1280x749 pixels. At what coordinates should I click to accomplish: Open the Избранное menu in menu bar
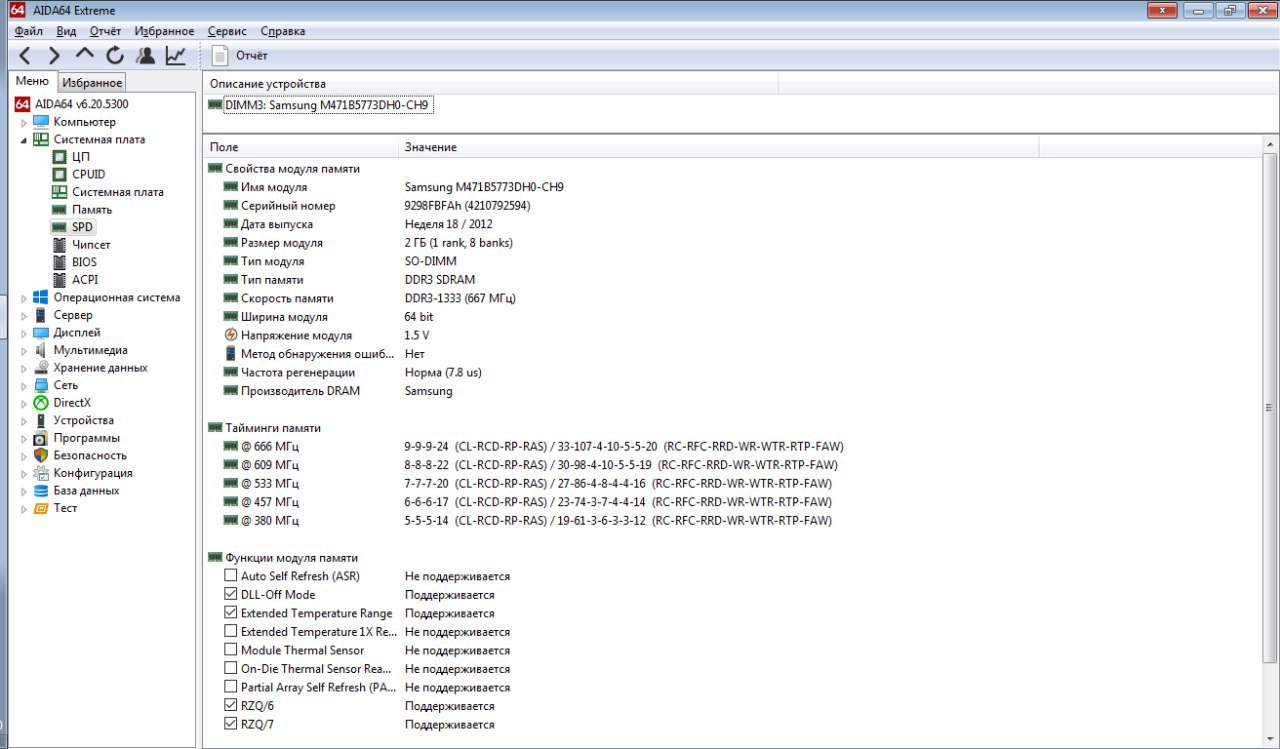pyautogui.click(x=164, y=31)
